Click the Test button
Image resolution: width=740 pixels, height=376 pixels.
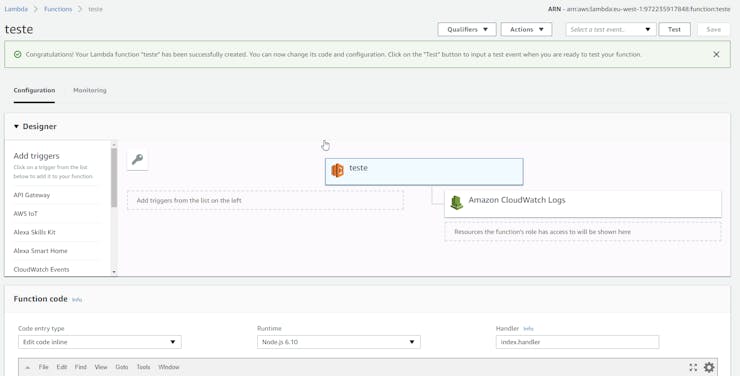coord(674,29)
